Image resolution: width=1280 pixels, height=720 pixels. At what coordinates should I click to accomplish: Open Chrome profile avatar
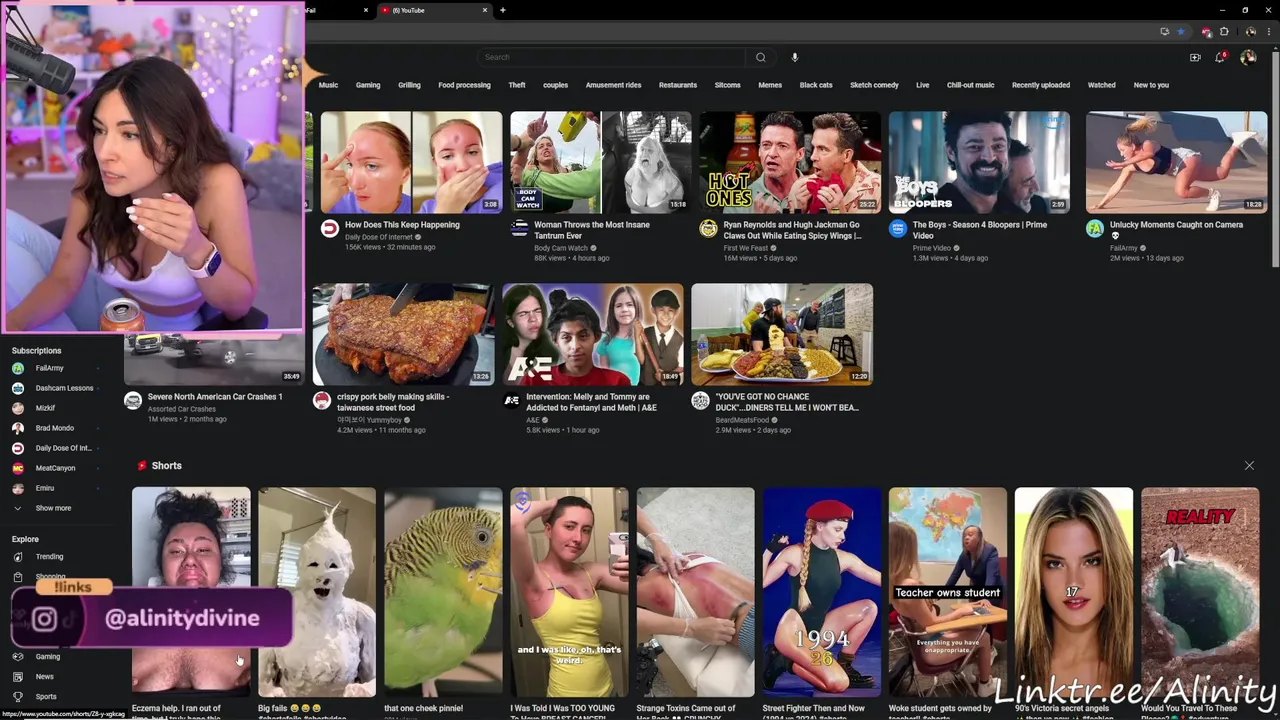(1250, 32)
